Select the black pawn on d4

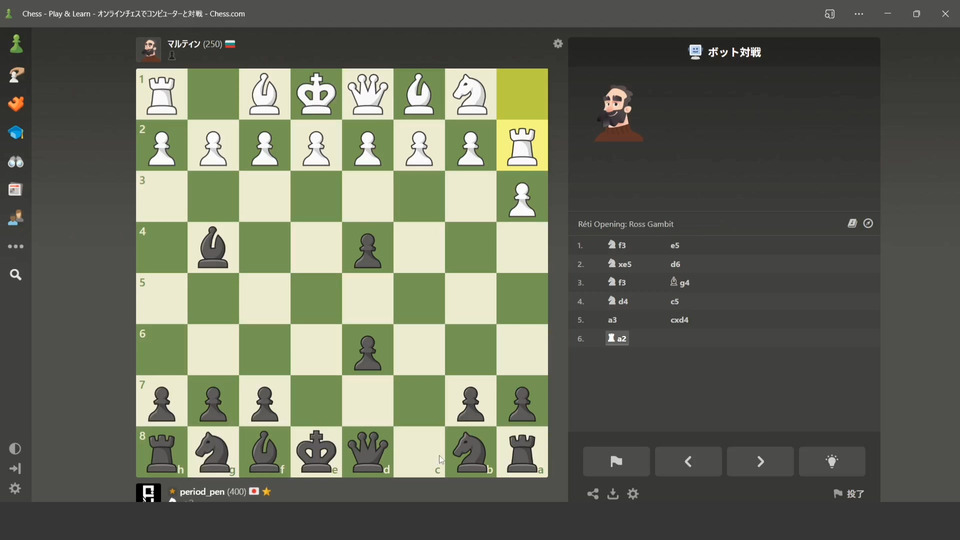[368, 248]
